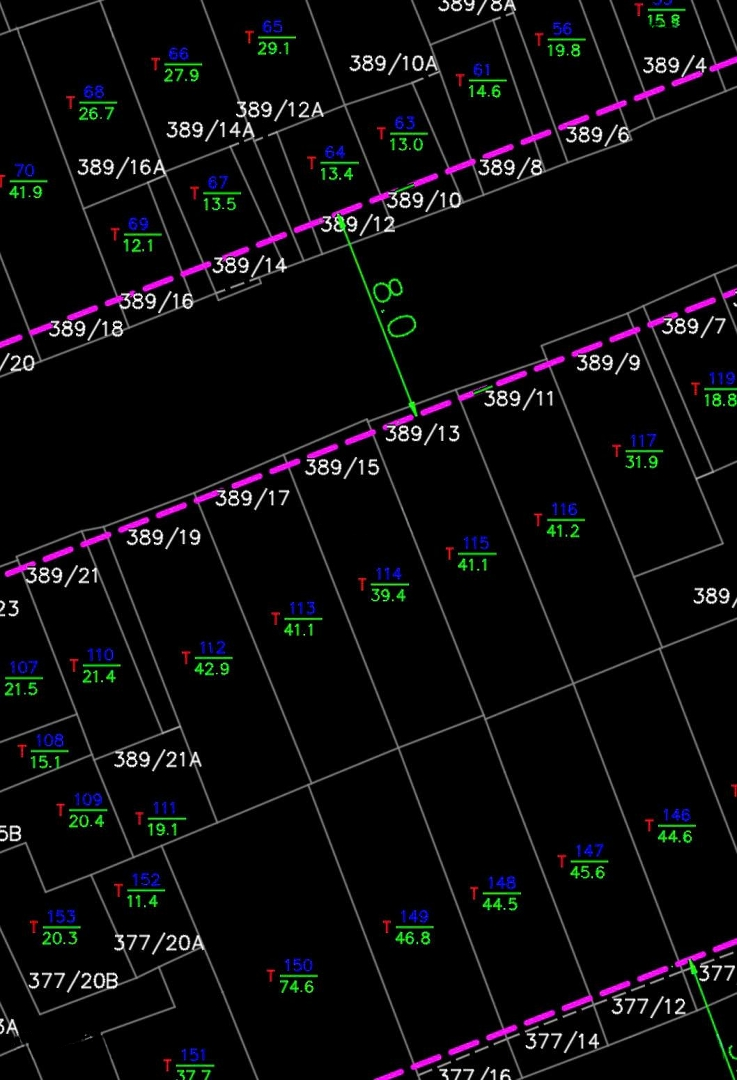Click parcel number 147 label
Image resolution: width=737 pixels, height=1080 pixels.
click(589, 851)
